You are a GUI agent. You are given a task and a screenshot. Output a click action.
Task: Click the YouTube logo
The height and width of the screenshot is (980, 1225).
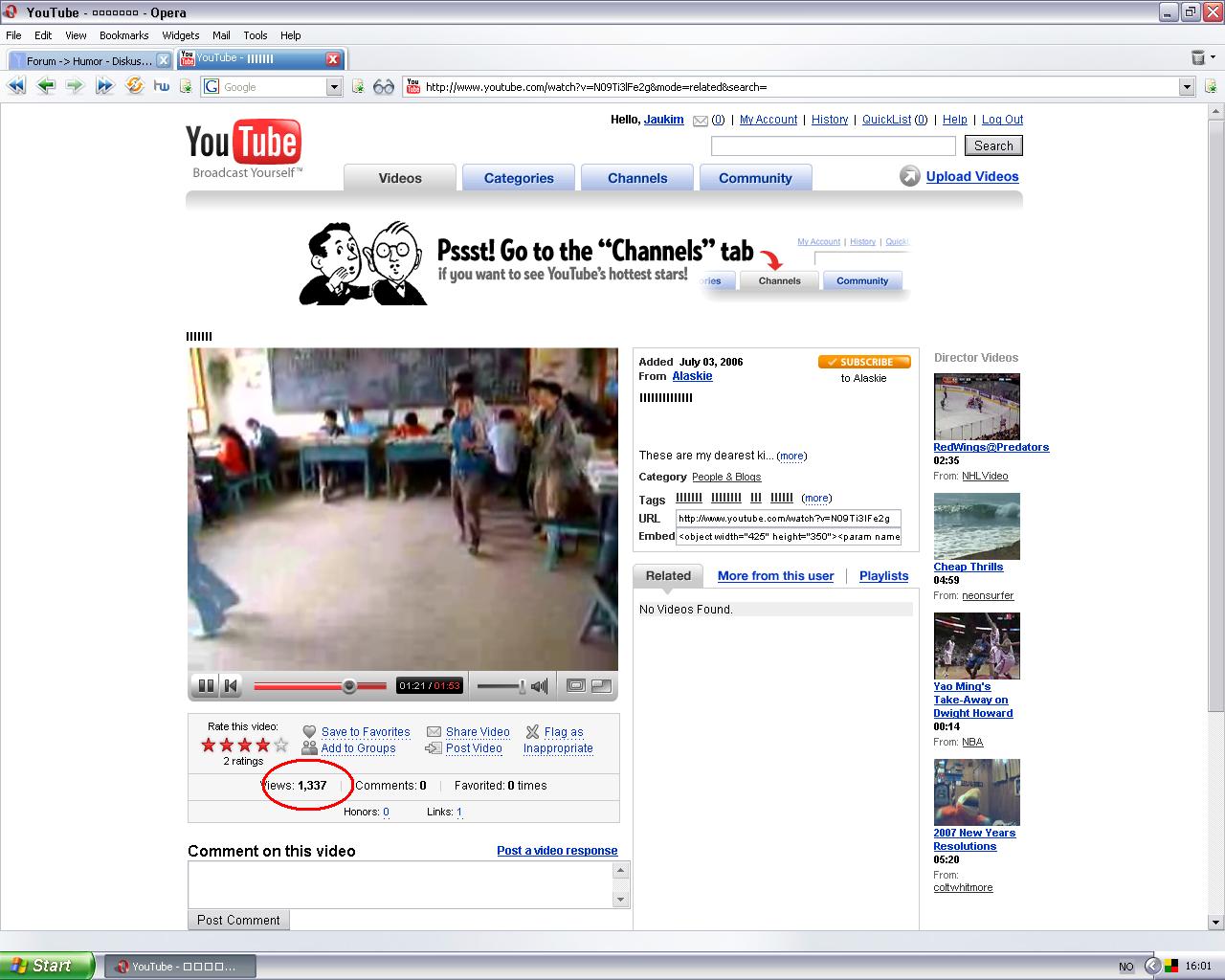tap(244, 149)
